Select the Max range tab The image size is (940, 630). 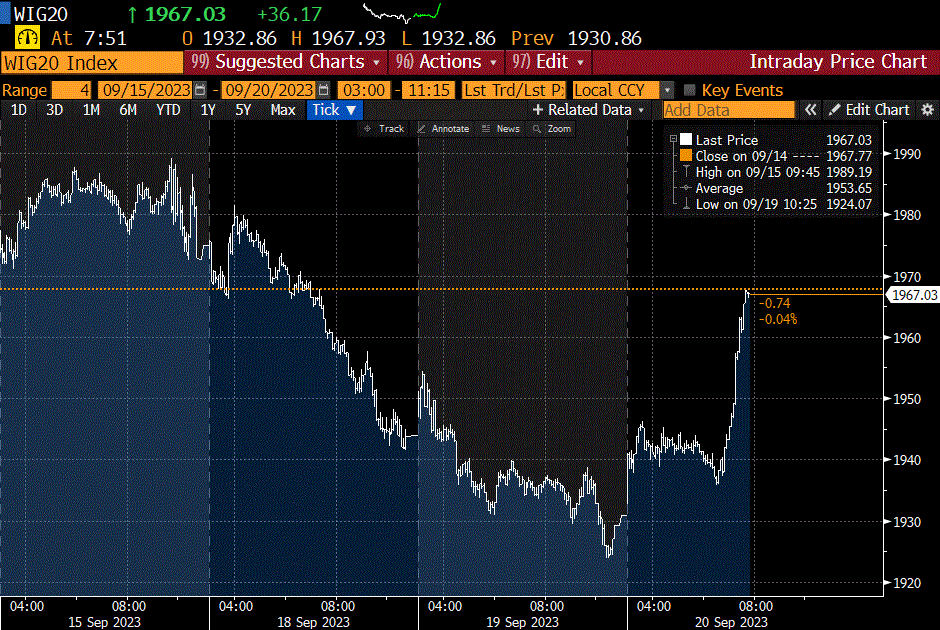click(283, 110)
